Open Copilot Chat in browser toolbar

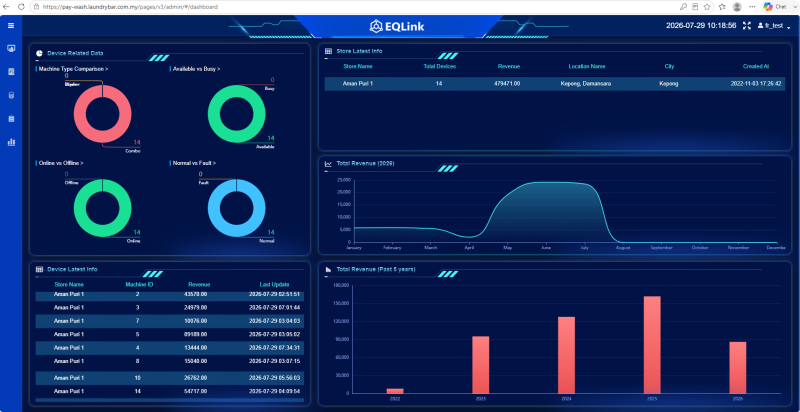point(774,7)
